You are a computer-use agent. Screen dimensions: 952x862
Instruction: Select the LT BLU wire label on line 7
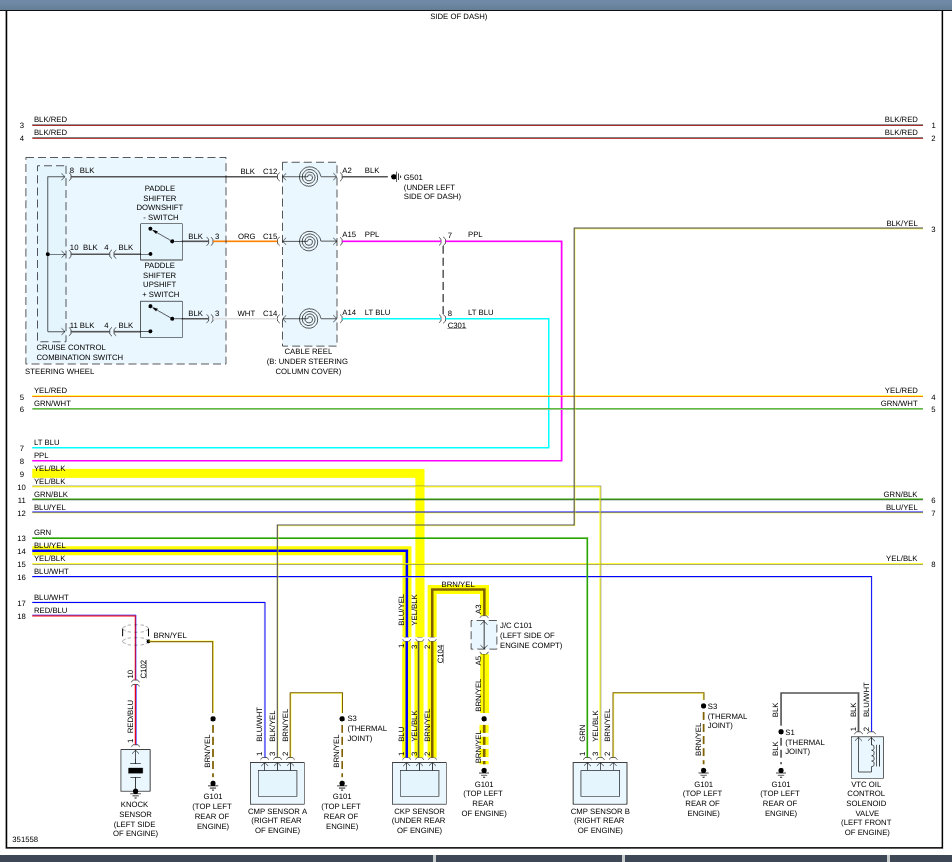pyautogui.click(x=47, y=443)
